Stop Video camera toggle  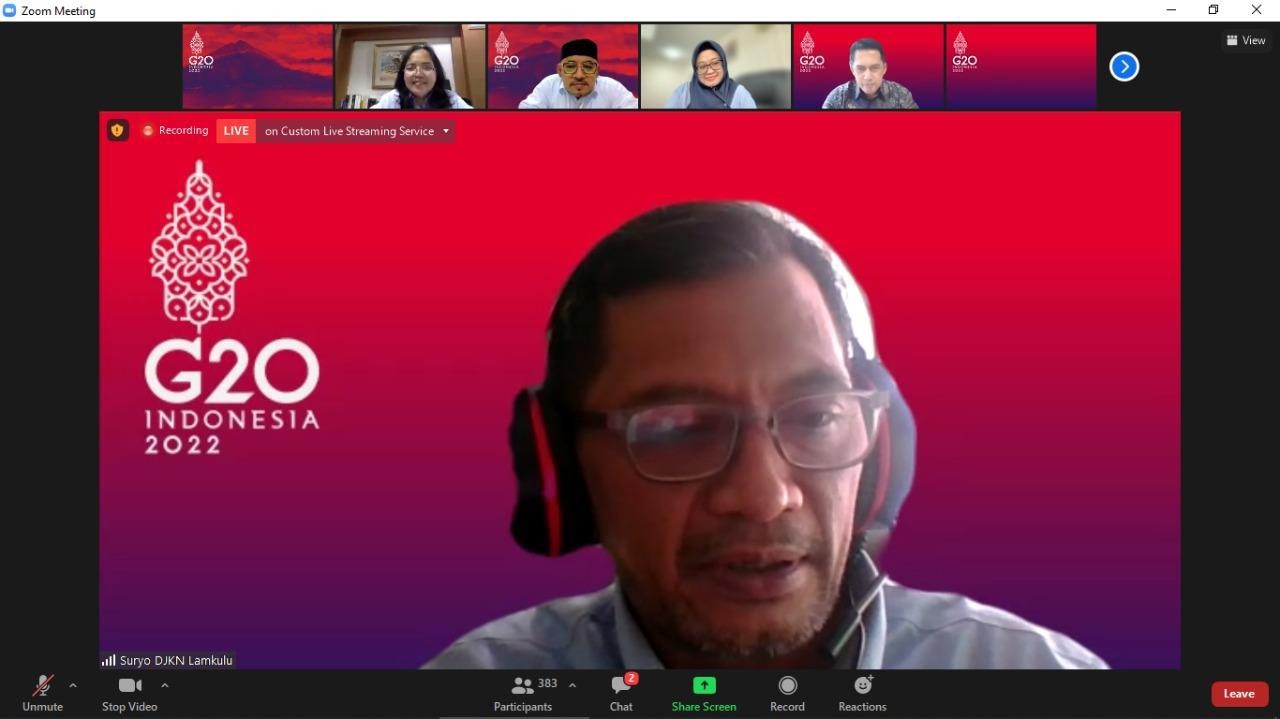(x=129, y=692)
